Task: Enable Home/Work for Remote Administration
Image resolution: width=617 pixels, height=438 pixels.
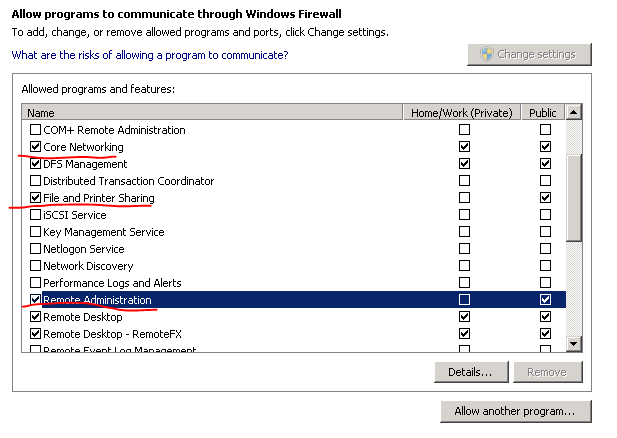Action: coord(464,299)
